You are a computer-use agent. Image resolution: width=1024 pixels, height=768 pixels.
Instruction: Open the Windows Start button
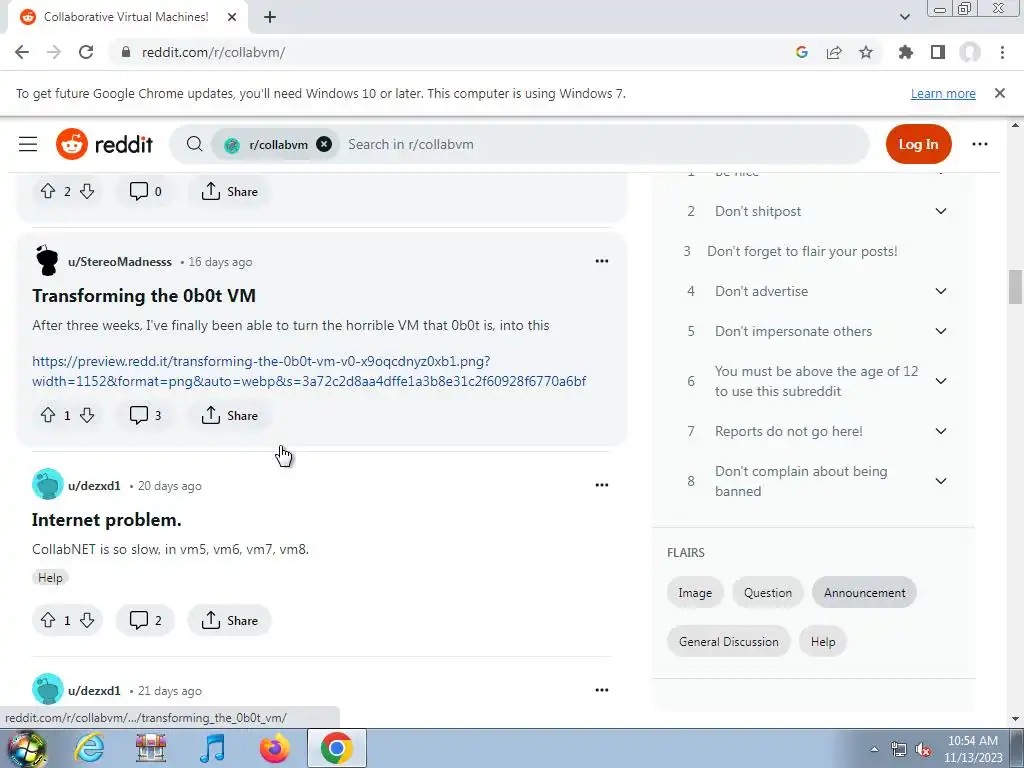(27, 748)
